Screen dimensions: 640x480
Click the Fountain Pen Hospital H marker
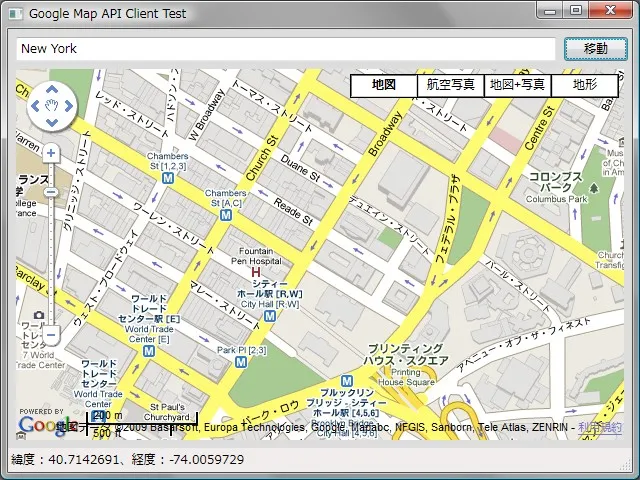[x=256, y=271]
